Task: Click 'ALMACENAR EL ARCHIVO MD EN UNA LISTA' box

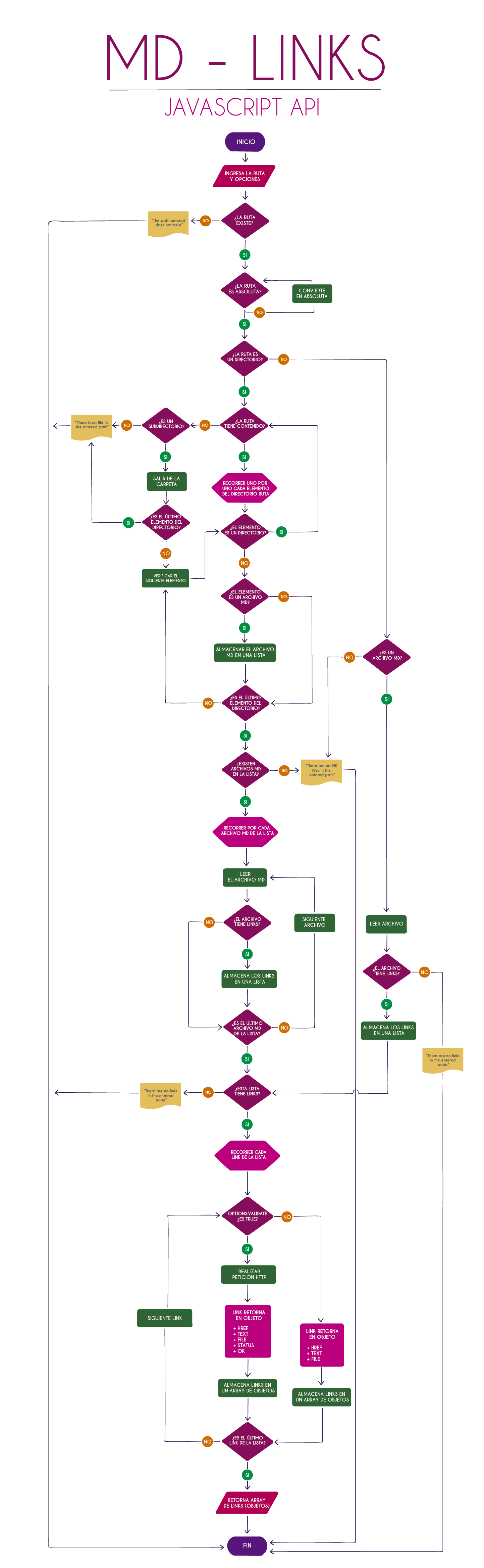Action: pyautogui.click(x=245, y=653)
